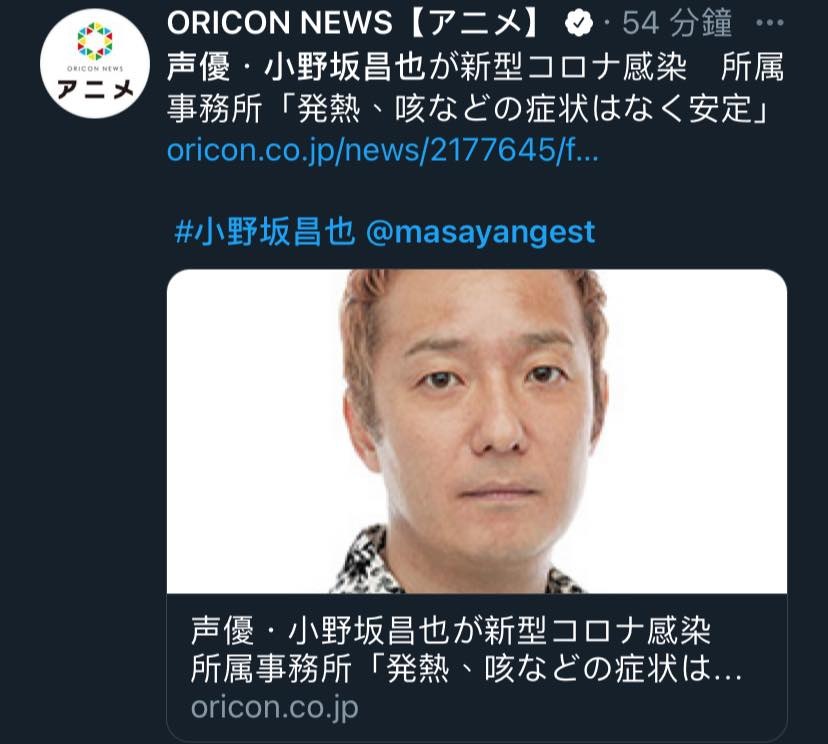Click the small ORICON NEWS text in avatar
The height and width of the screenshot is (744, 828).
(95, 69)
